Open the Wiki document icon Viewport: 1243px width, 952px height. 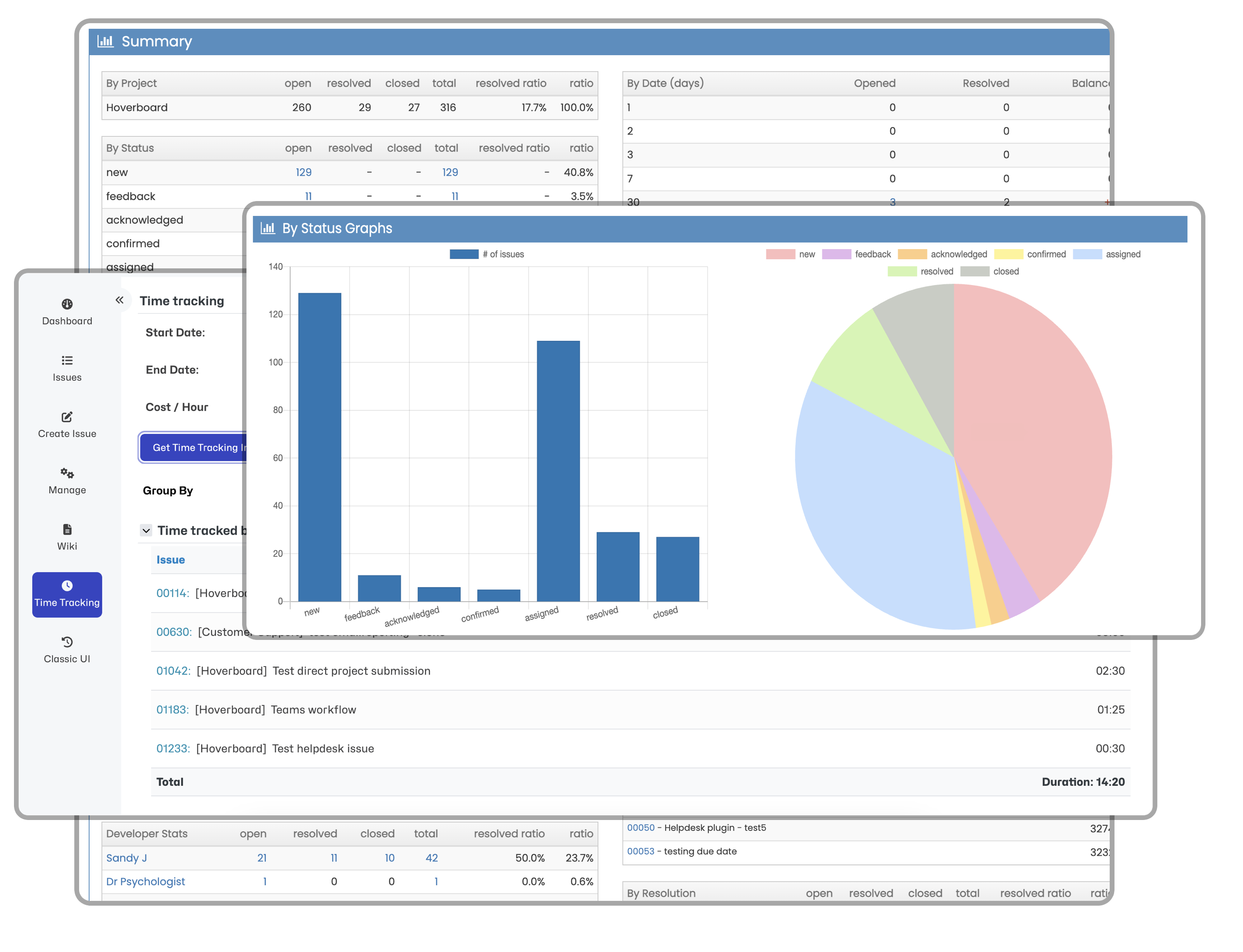pos(67,529)
